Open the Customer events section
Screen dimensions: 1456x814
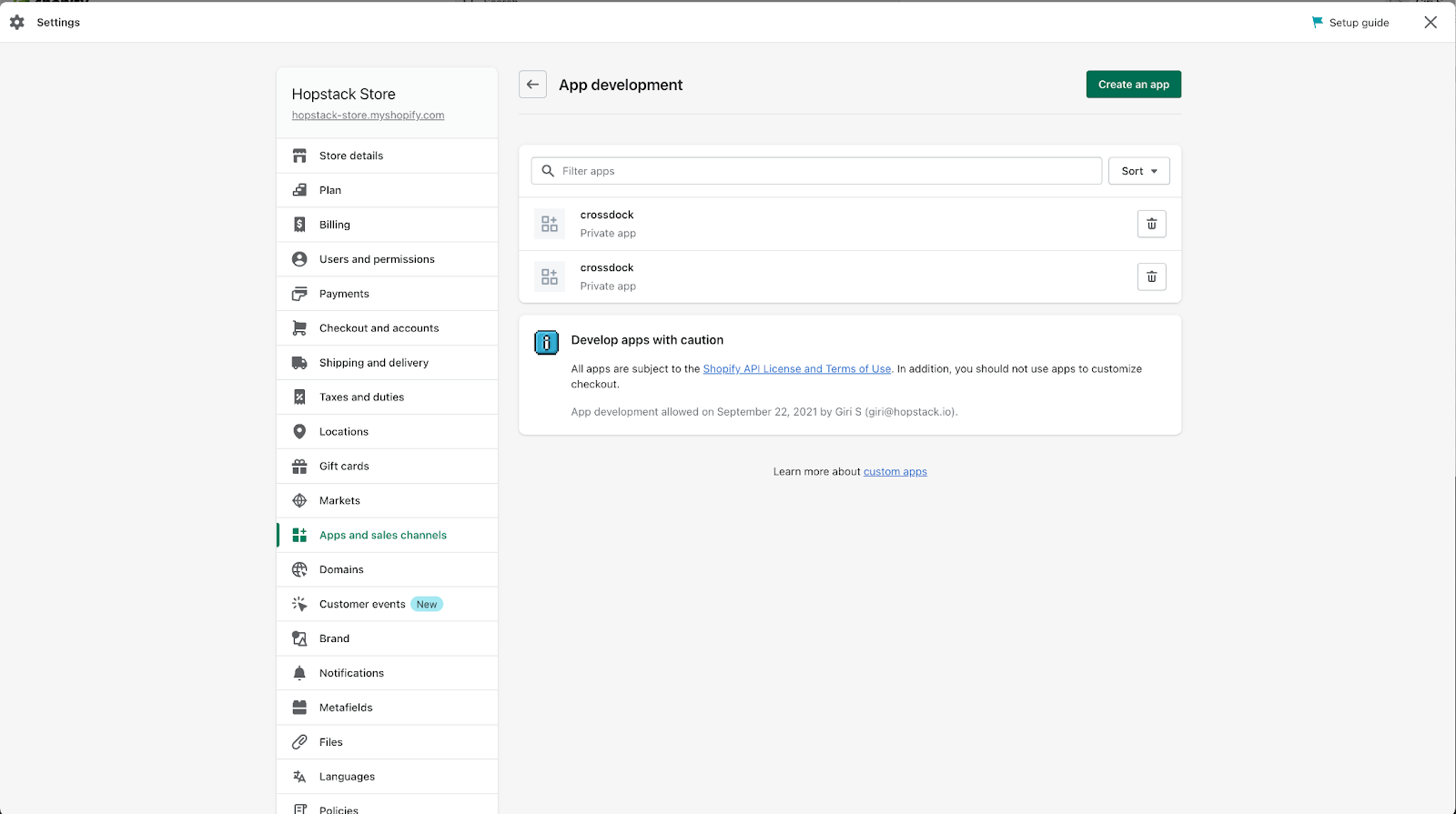[362, 604]
